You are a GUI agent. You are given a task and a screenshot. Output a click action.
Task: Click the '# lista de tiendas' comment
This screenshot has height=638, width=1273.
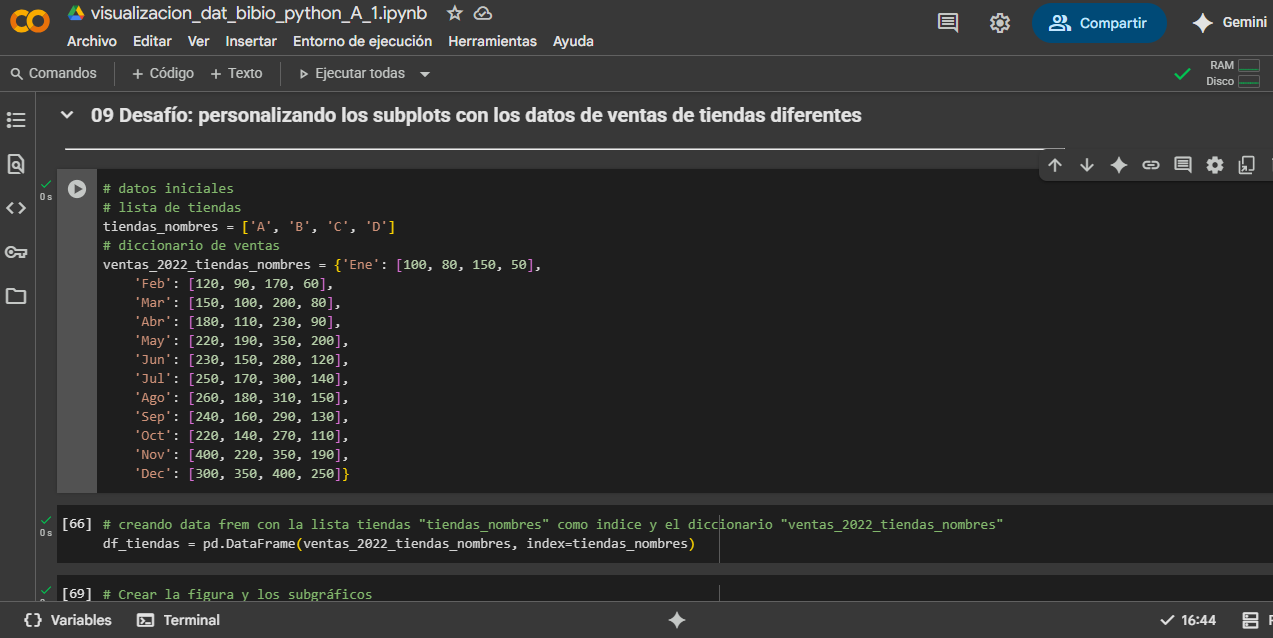[x=172, y=207]
